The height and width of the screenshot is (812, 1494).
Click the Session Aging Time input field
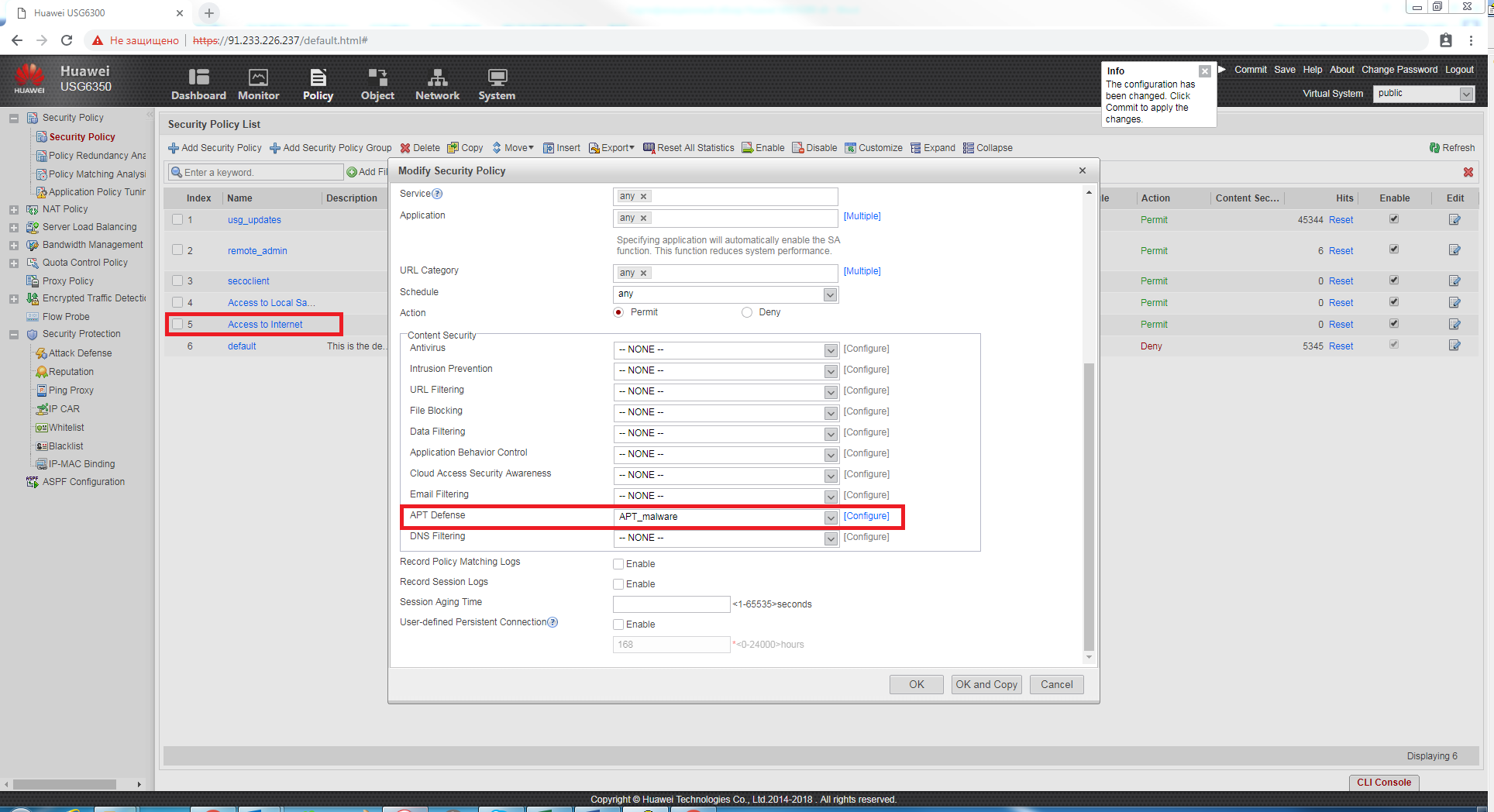coord(671,604)
